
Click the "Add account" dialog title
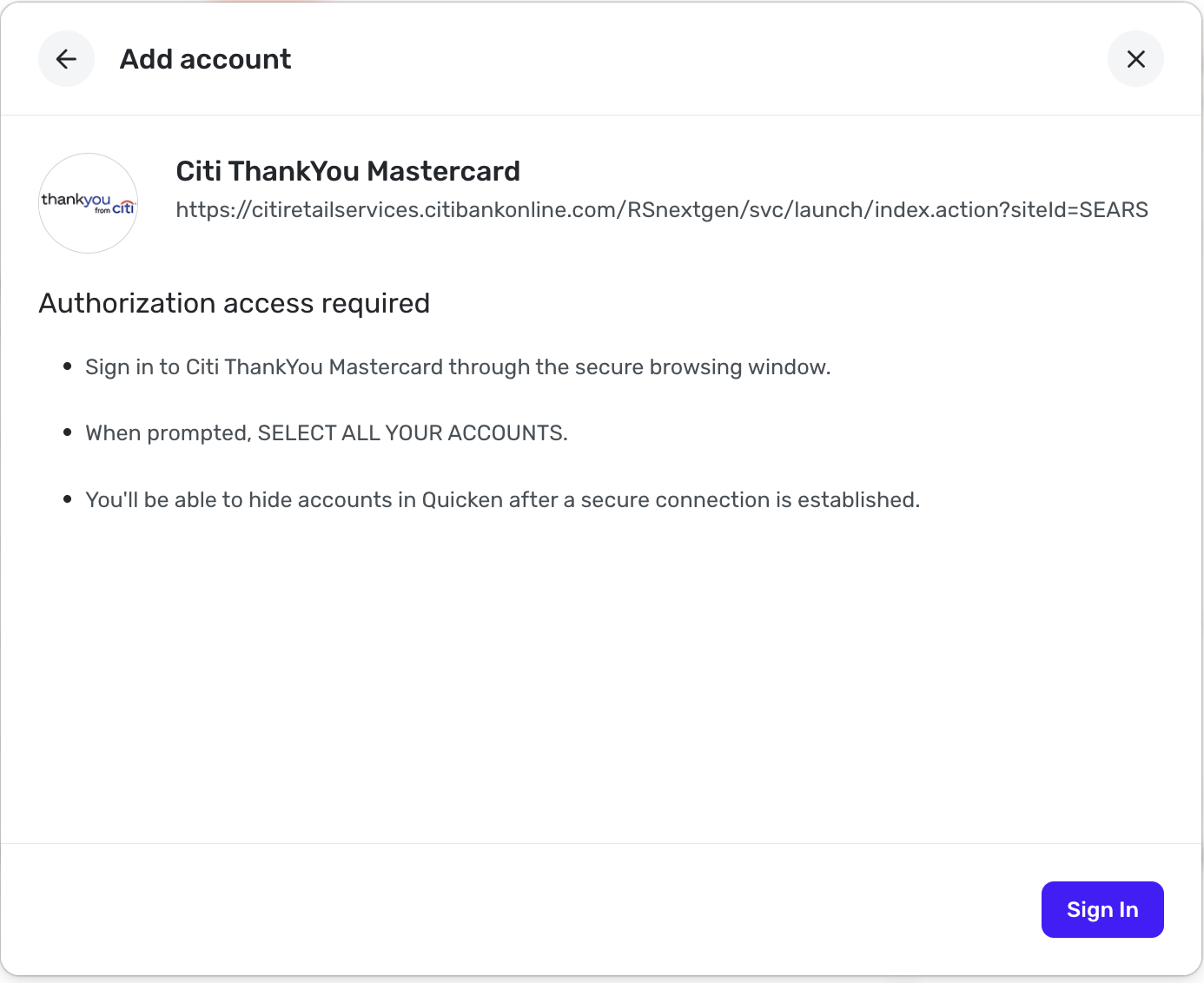click(206, 59)
